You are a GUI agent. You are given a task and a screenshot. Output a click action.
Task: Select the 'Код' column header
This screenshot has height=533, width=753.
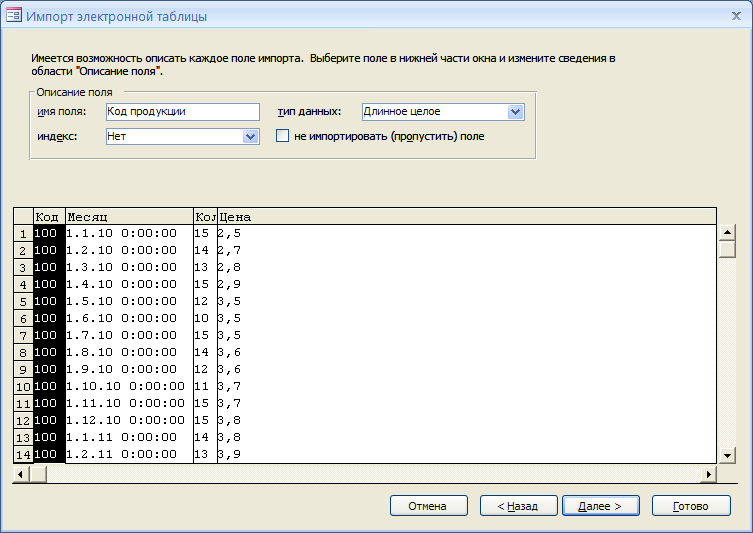click(x=49, y=217)
